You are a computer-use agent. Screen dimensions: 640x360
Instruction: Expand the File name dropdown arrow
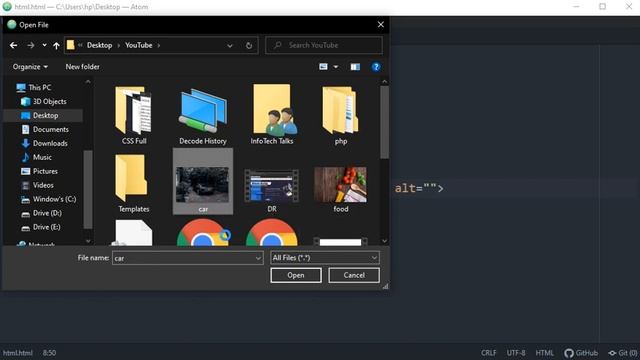[258, 258]
